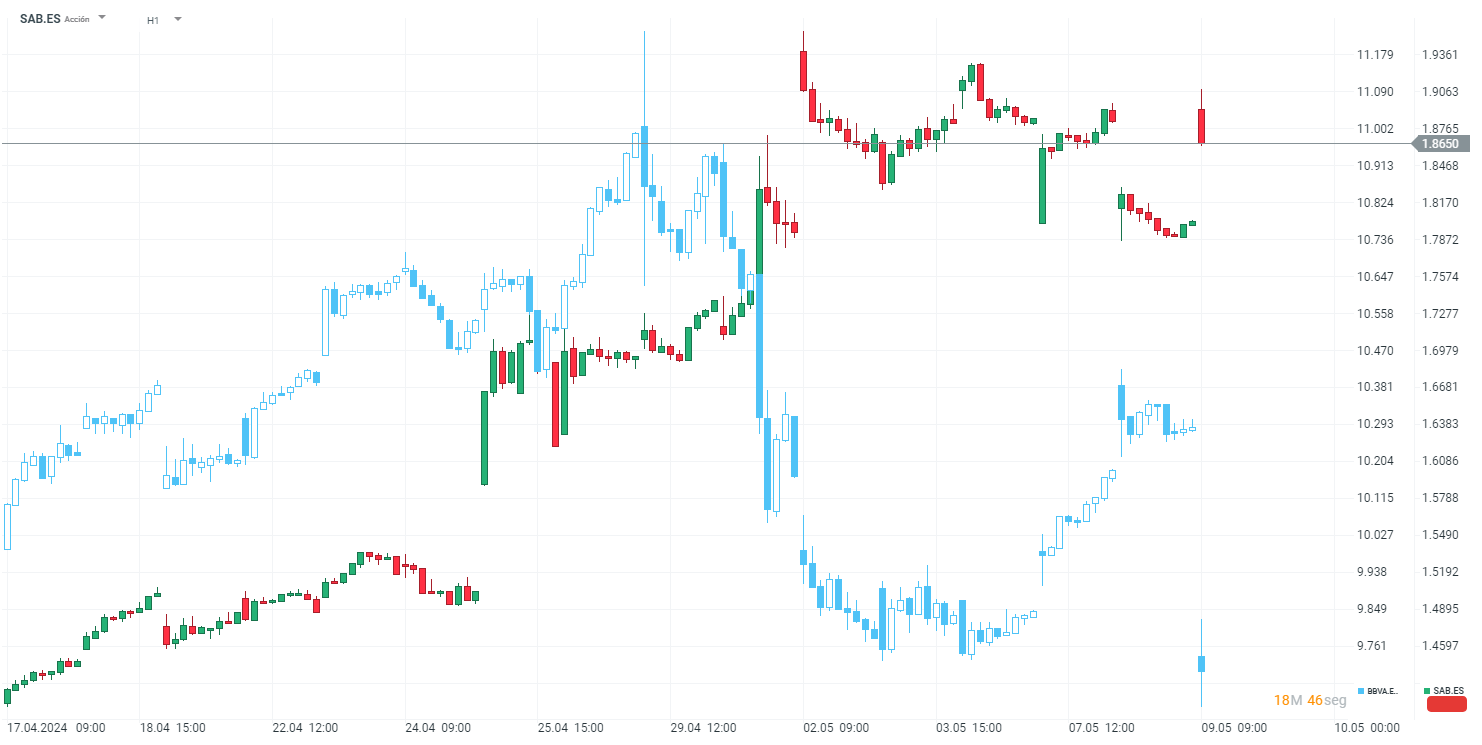1482x745 pixels.
Task: Click the 11.179 label on the price axis
Action: (1375, 55)
